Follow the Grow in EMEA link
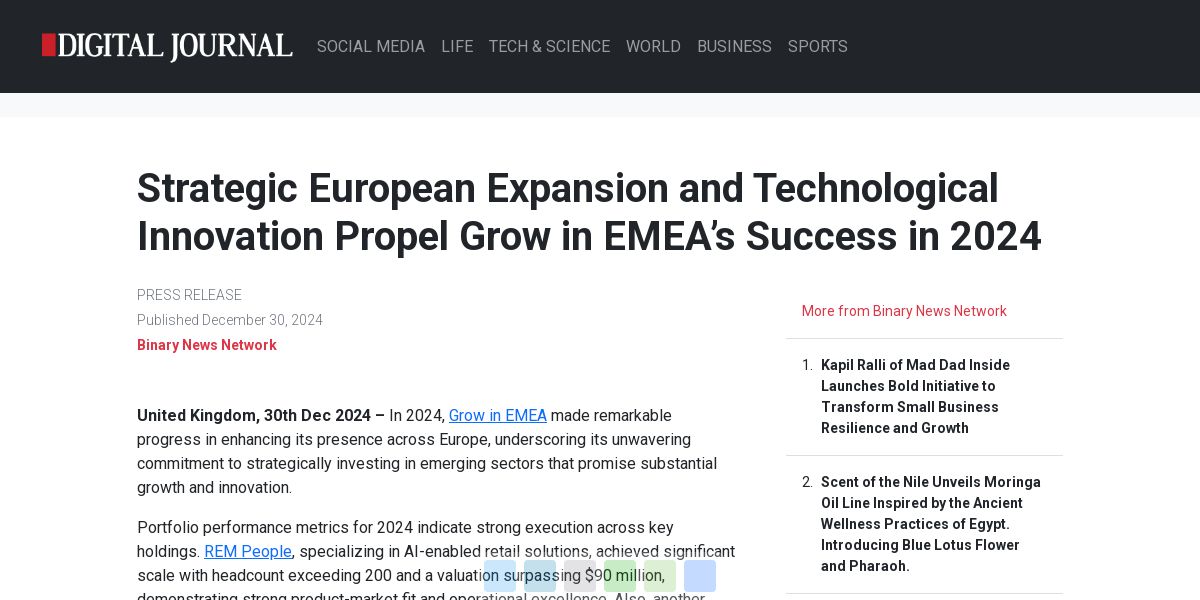This screenshot has height=600, width=1200. [498, 415]
